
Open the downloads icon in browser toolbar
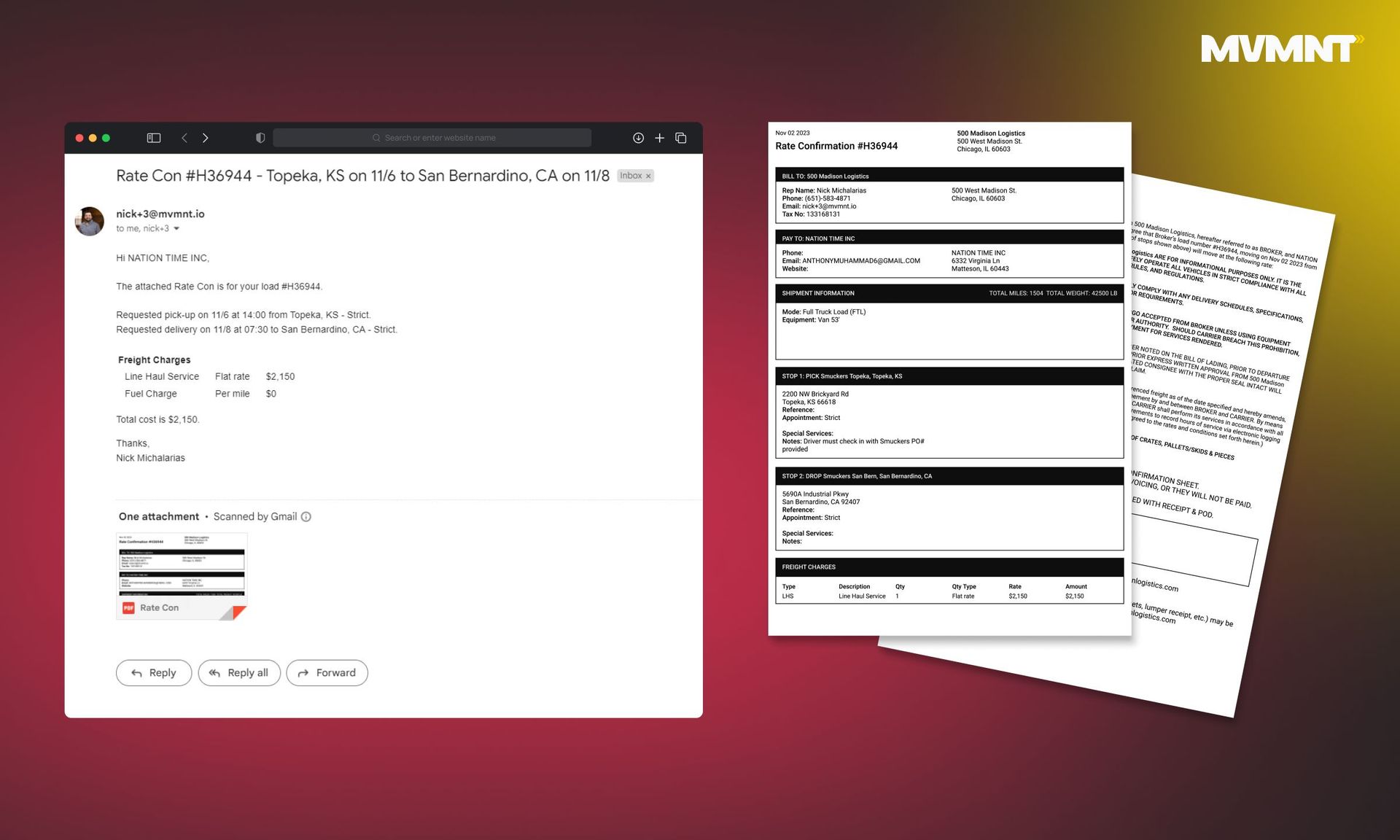pos(638,138)
